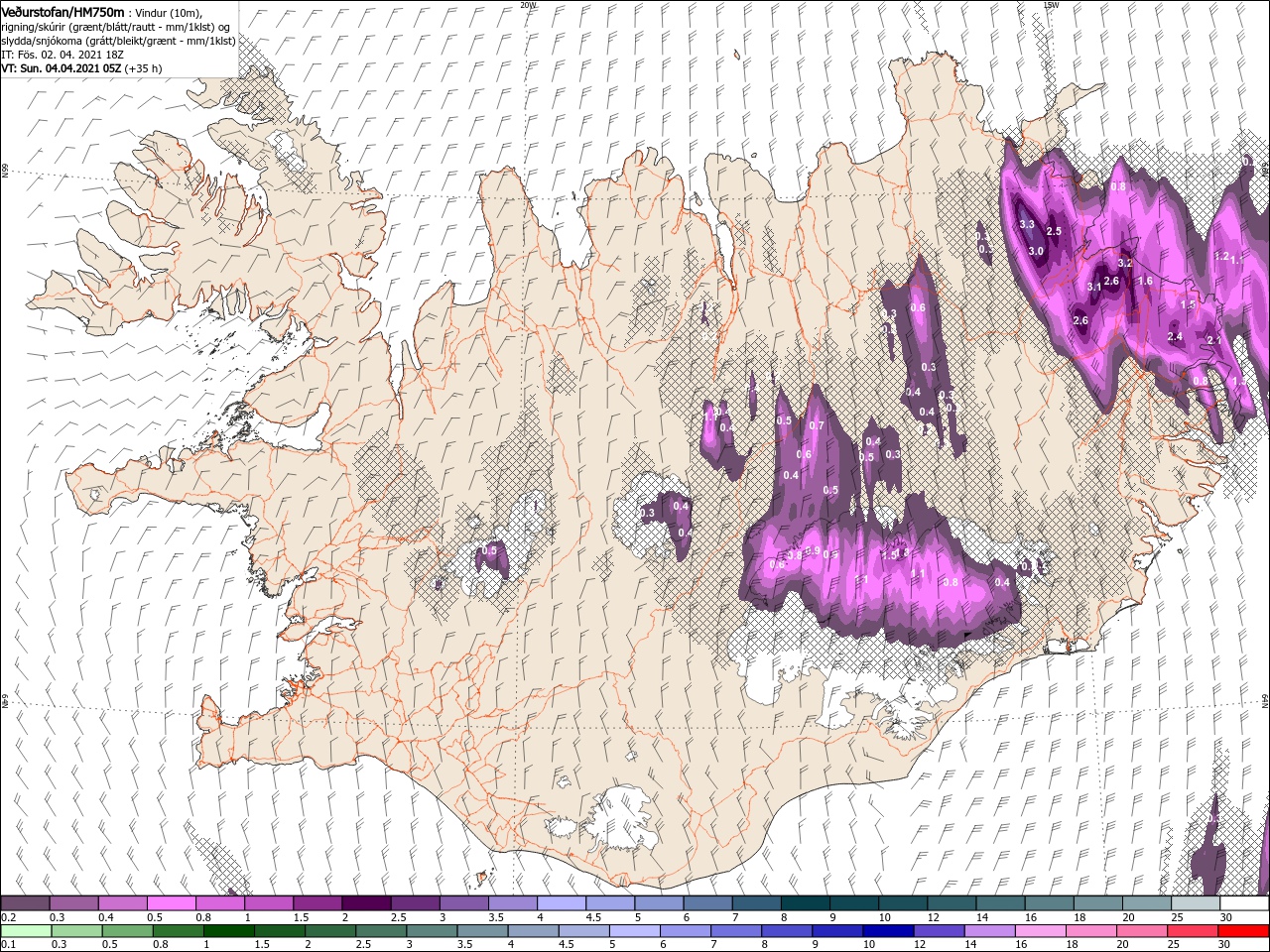
Task: Click the 2.5 snowfall value in the northeast
Action: 1054,231
